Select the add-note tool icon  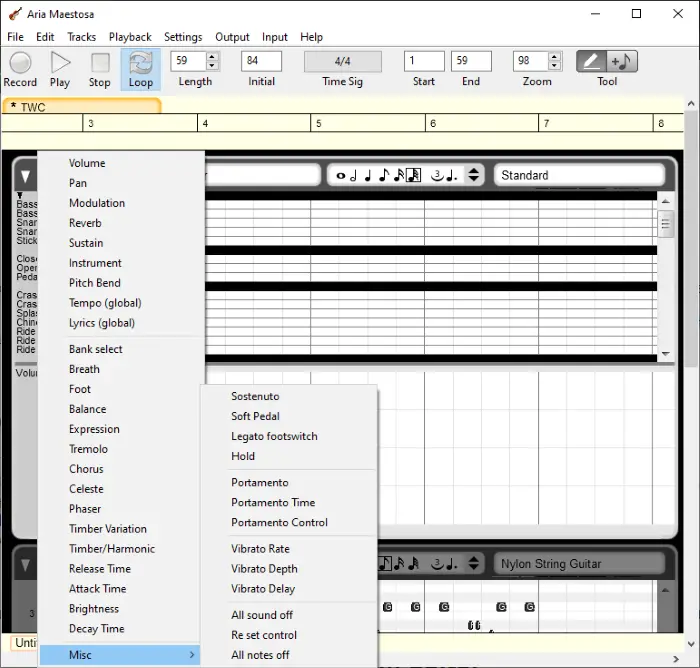pyautogui.click(x=622, y=61)
